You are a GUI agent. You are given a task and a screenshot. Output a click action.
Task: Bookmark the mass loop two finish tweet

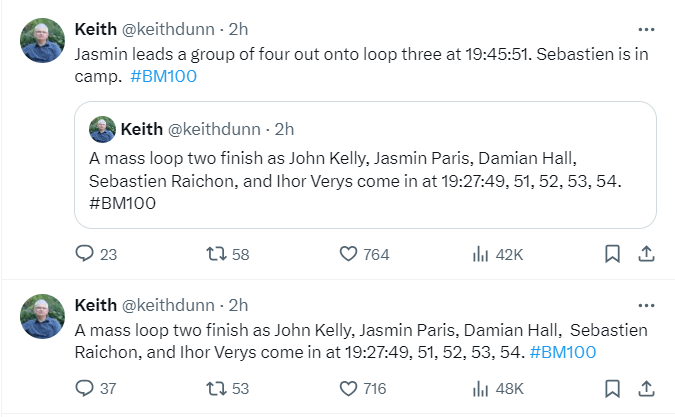[x=612, y=387]
